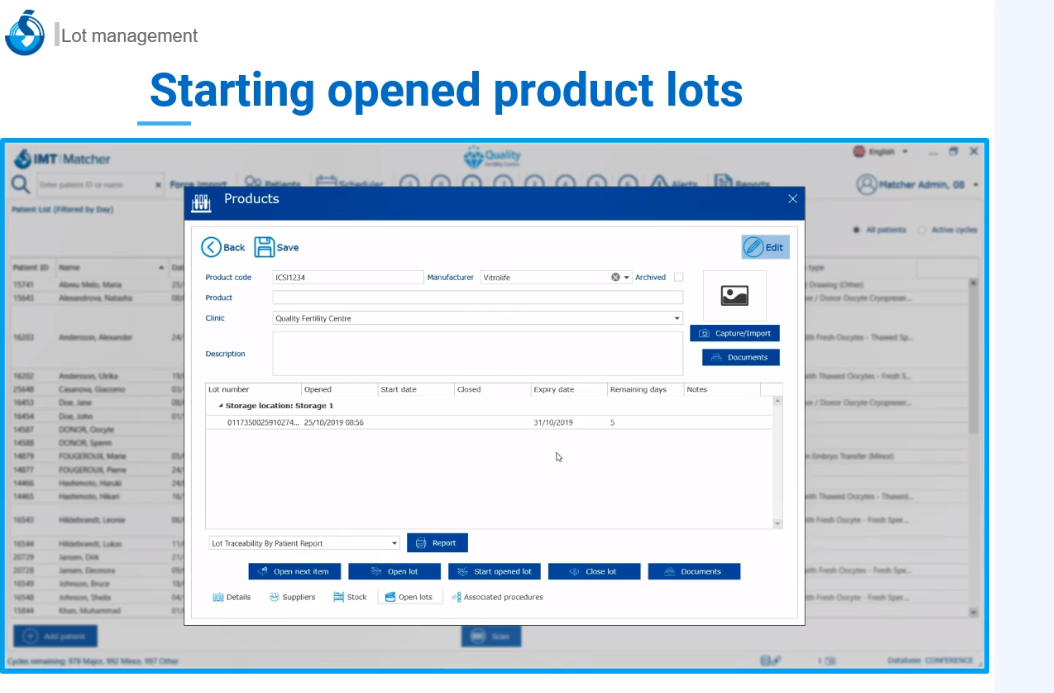
Task: Click the Start opened lot button
Action: tap(495, 571)
